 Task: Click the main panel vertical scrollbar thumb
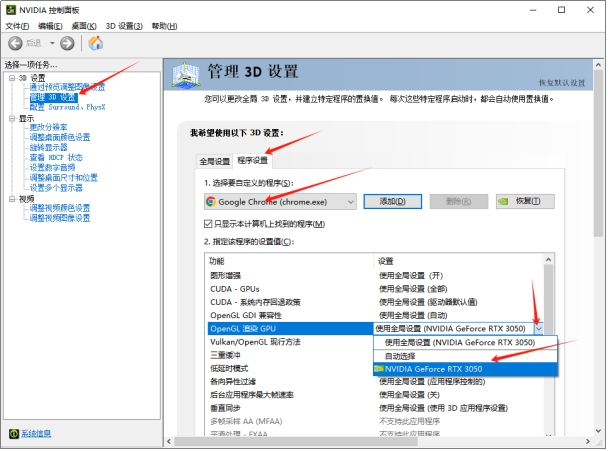tap(598, 153)
